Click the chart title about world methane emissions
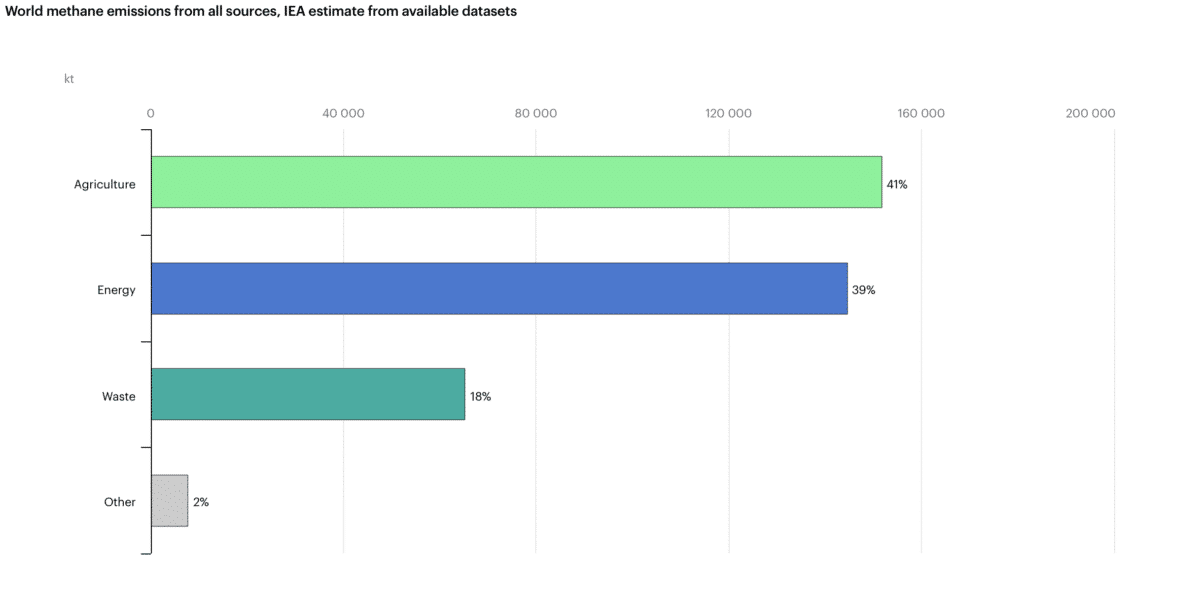 tap(261, 12)
